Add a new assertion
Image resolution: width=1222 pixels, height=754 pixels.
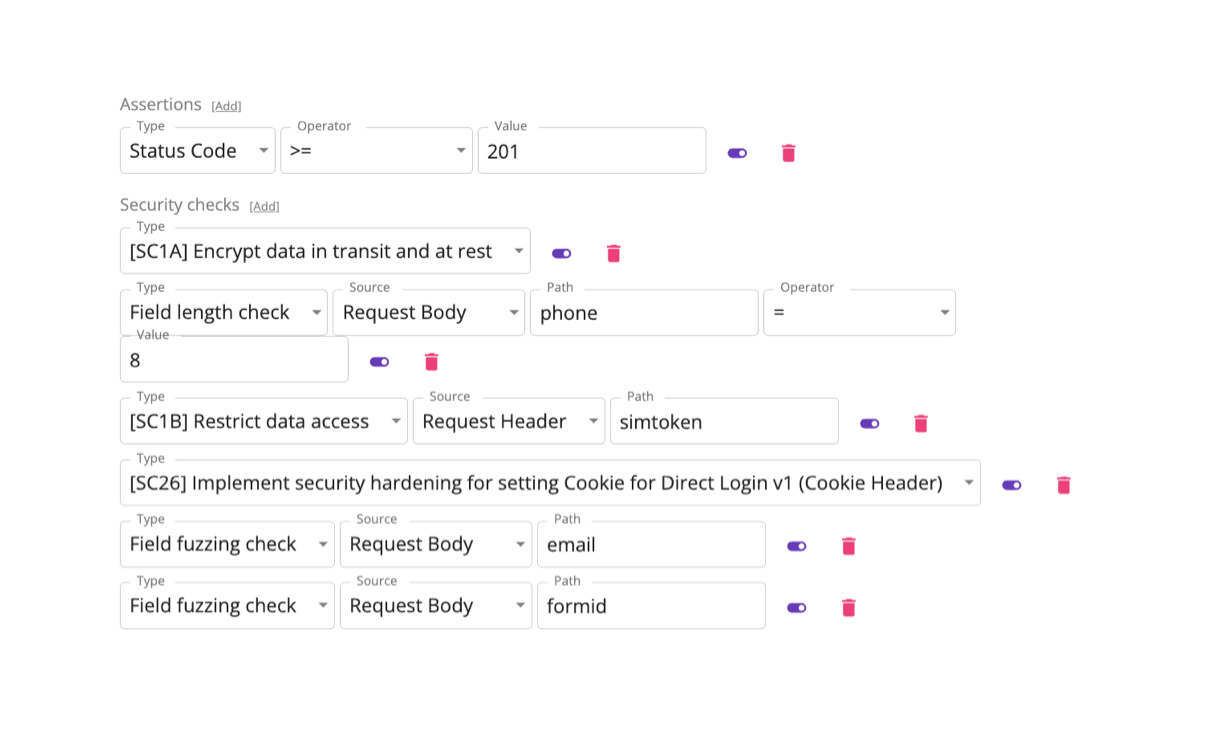coord(226,106)
